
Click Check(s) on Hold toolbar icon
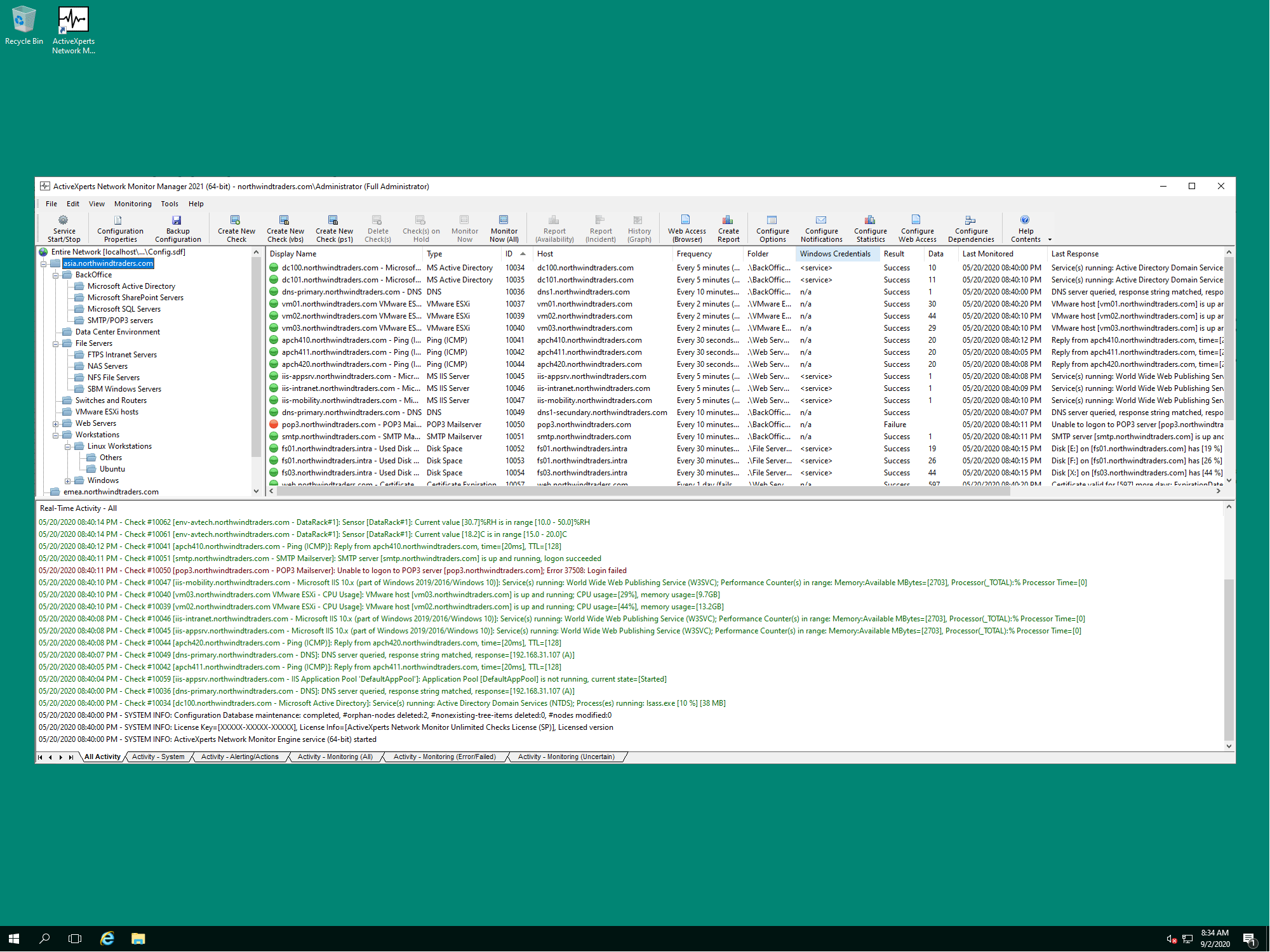pyautogui.click(x=421, y=228)
